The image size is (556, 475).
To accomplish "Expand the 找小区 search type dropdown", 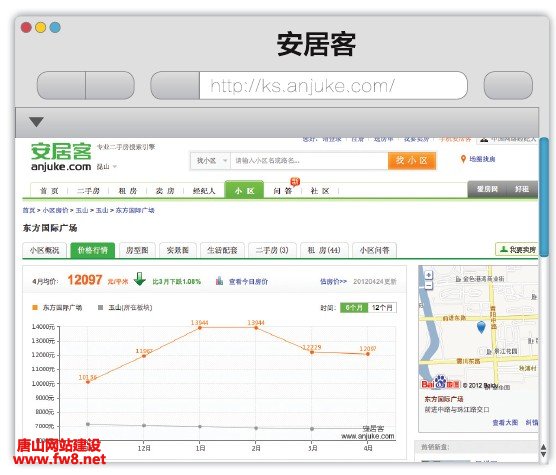I will point(211,161).
